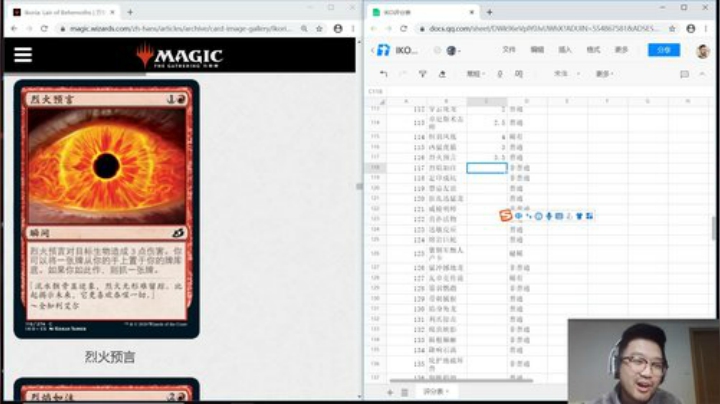Screen dimensions: 720x404
Task: Click Sogou voice input microphone
Action: tap(549, 216)
